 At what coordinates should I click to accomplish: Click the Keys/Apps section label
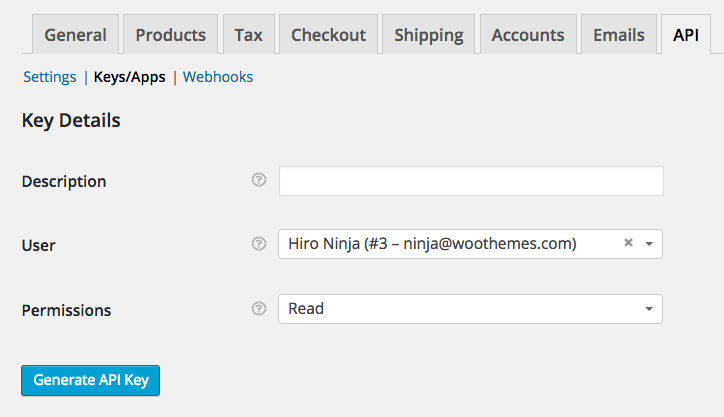[129, 77]
